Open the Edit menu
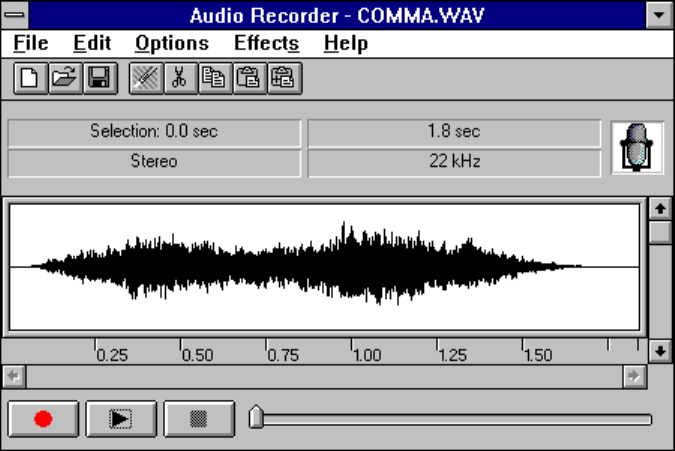675x451 pixels. pyautogui.click(x=92, y=43)
